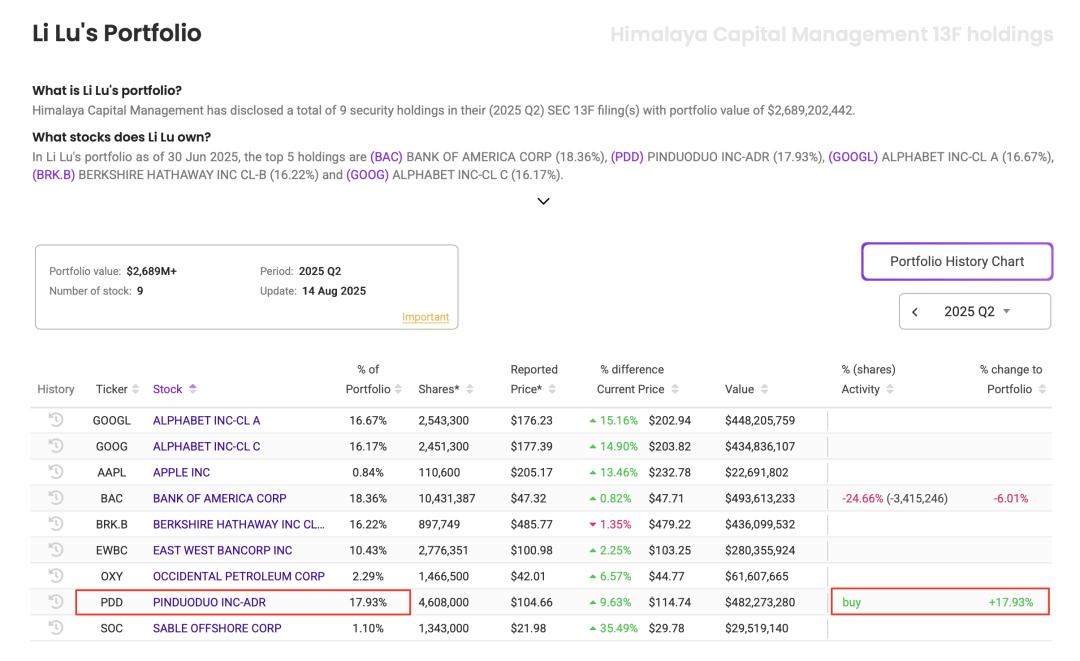
Task: Open APPLE INC stock link
Action: [x=181, y=472]
